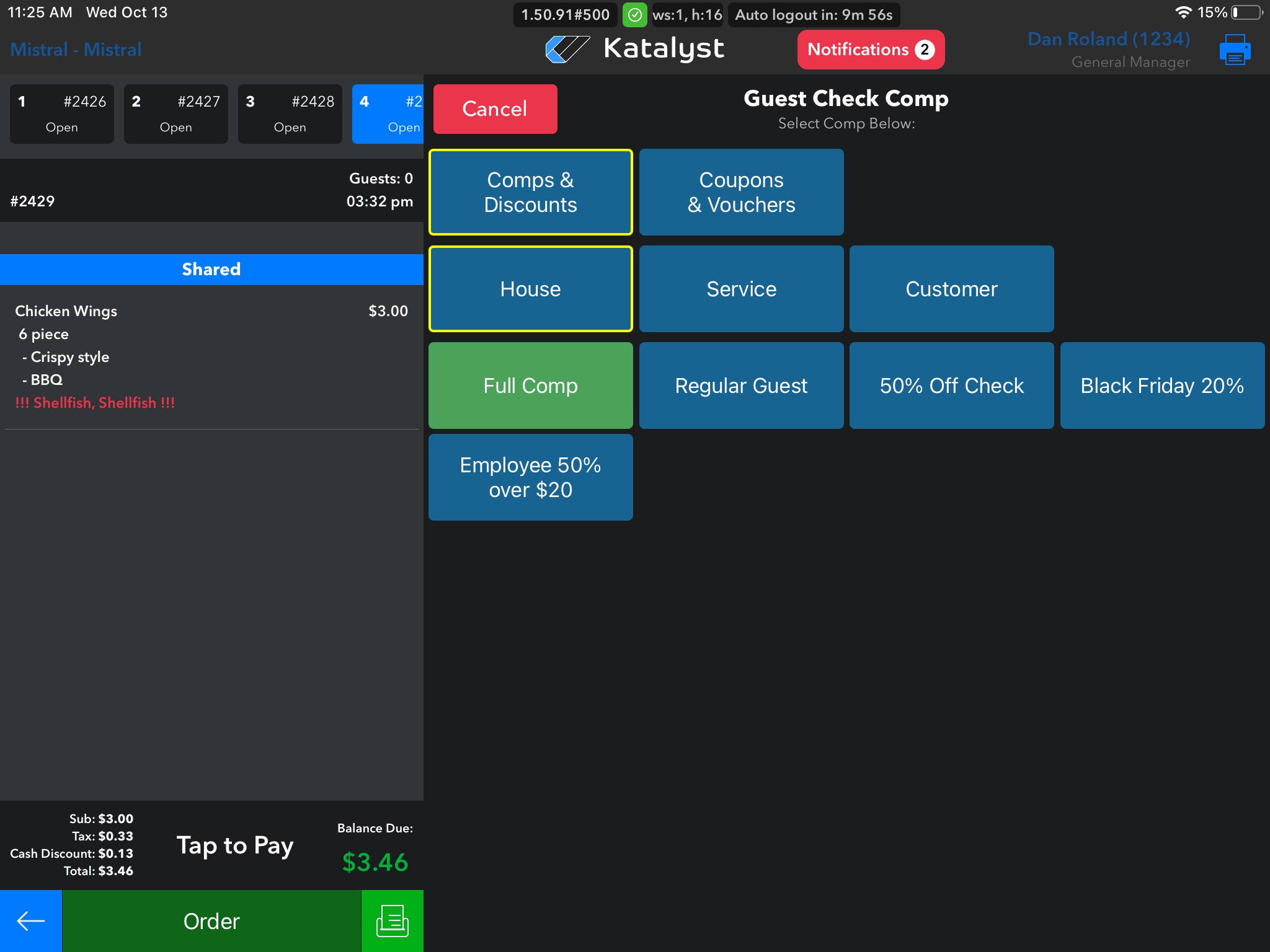
Task: Apply Black Friday 20% discount
Action: click(x=1161, y=386)
